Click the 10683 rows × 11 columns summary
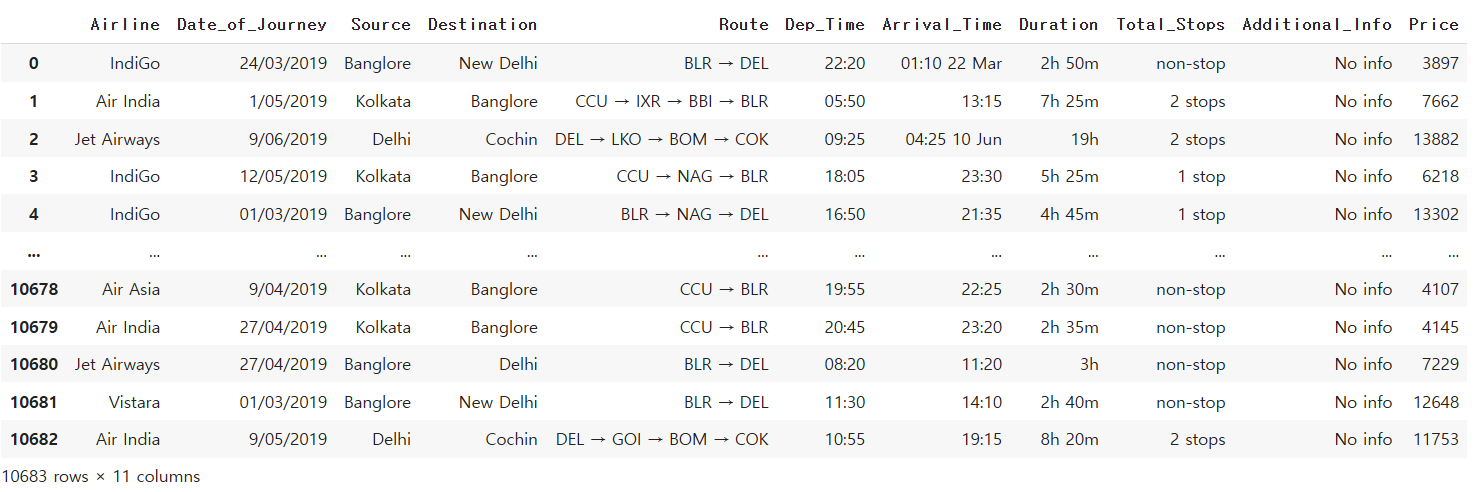The width and height of the screenshot is (1483, 492). coord(101,476)
